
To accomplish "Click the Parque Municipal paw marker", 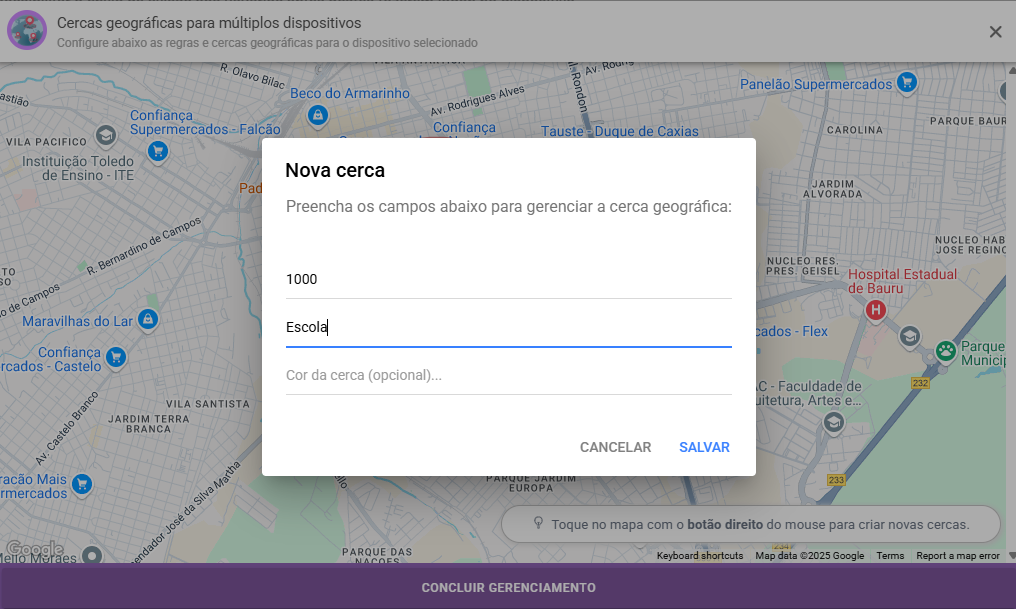I will (945, 350).
